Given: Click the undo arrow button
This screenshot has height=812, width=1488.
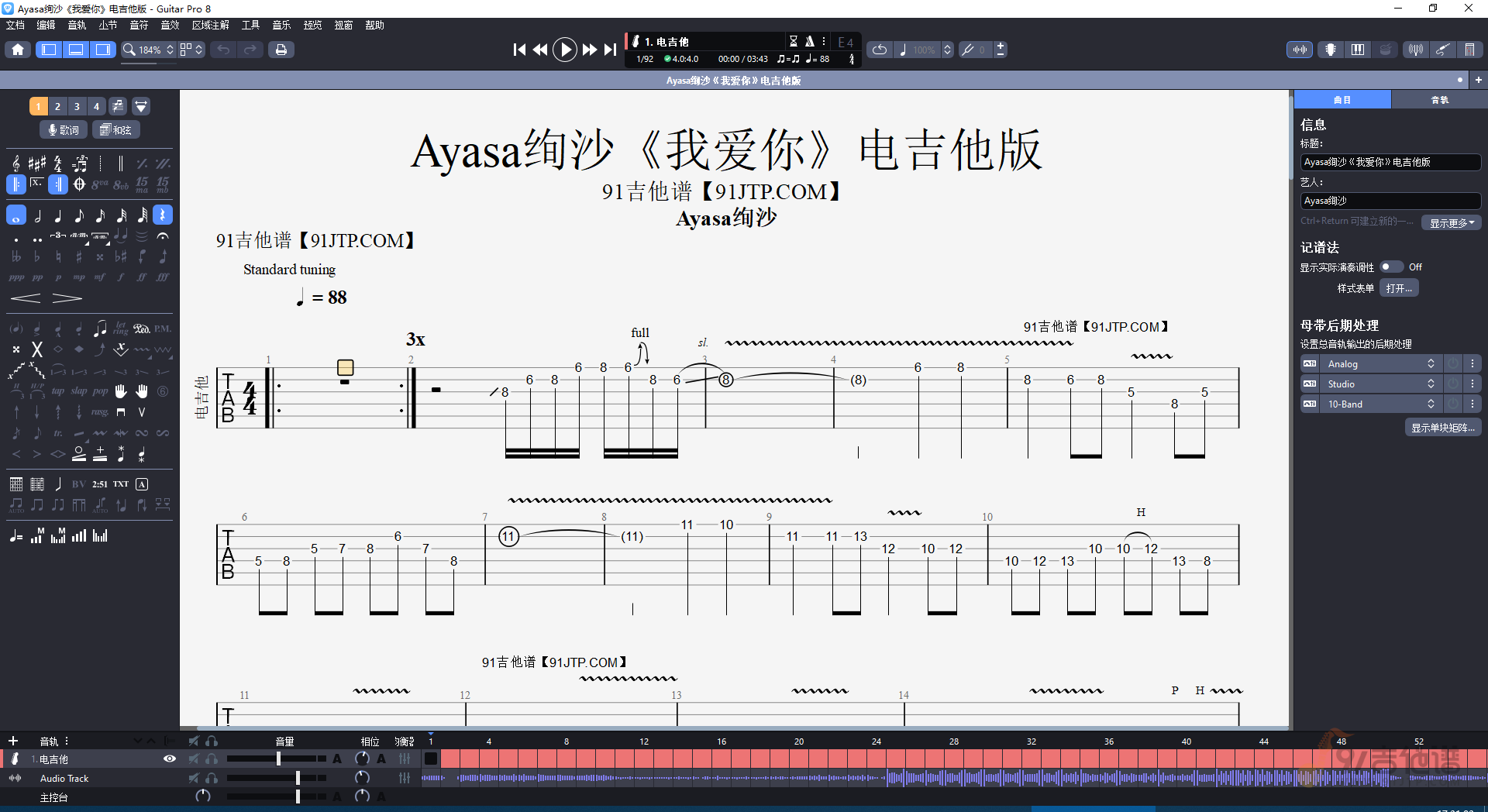Looking at the screenshot, I should 223,50.
